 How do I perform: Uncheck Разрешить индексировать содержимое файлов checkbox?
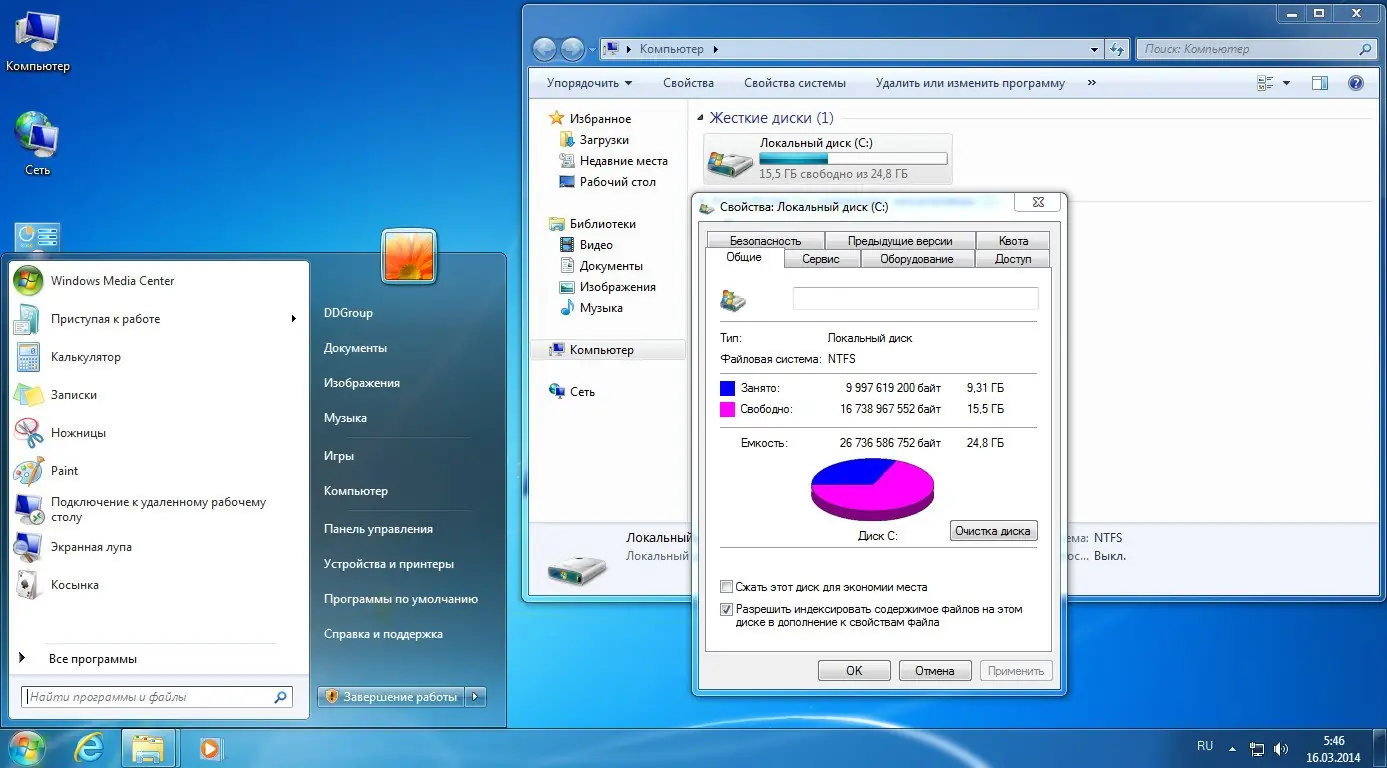pos(727,609)
